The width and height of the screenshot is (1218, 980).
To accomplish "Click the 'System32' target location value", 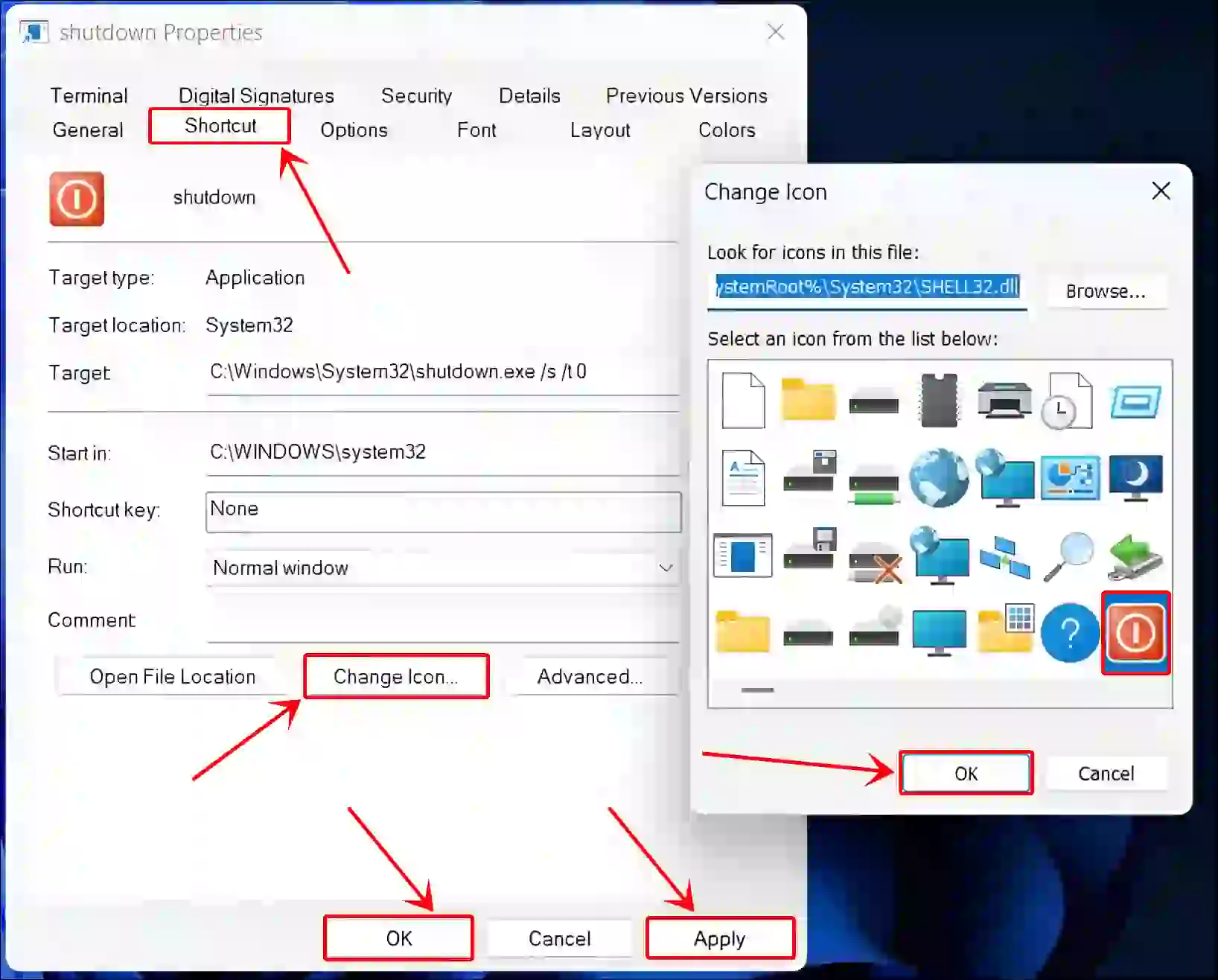I will pyautogui.click(x=249, y=325).
